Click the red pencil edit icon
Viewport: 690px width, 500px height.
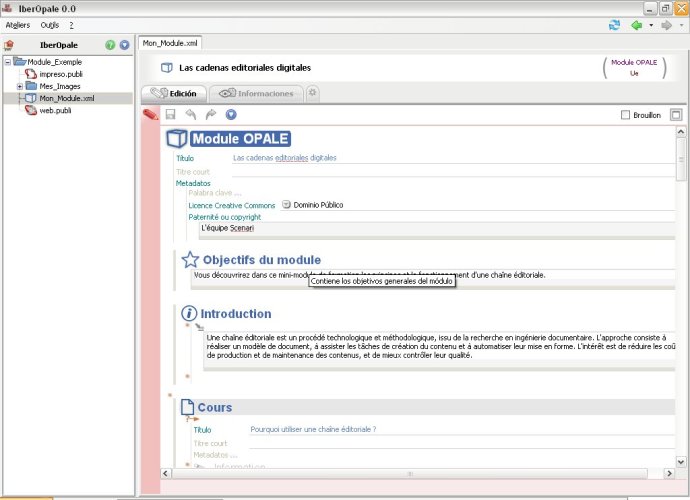[150, 115]
